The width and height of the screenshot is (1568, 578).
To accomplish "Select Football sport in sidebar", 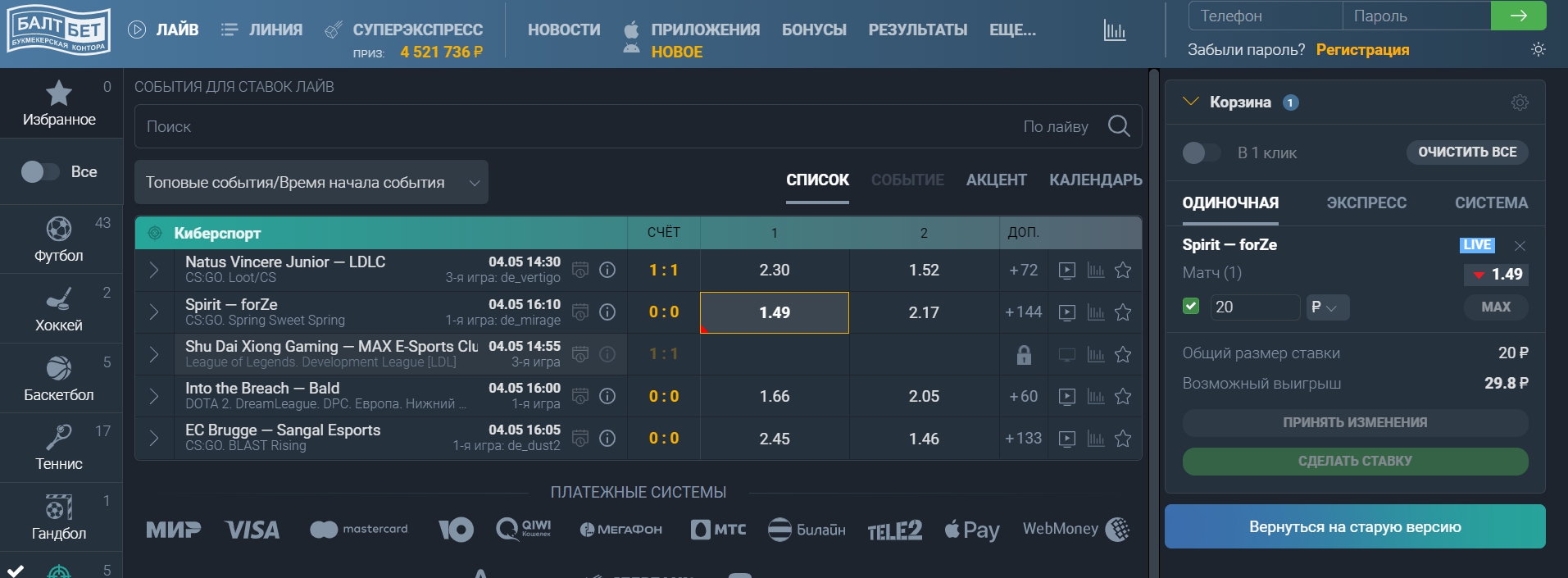I will click(x=59, y=239).
